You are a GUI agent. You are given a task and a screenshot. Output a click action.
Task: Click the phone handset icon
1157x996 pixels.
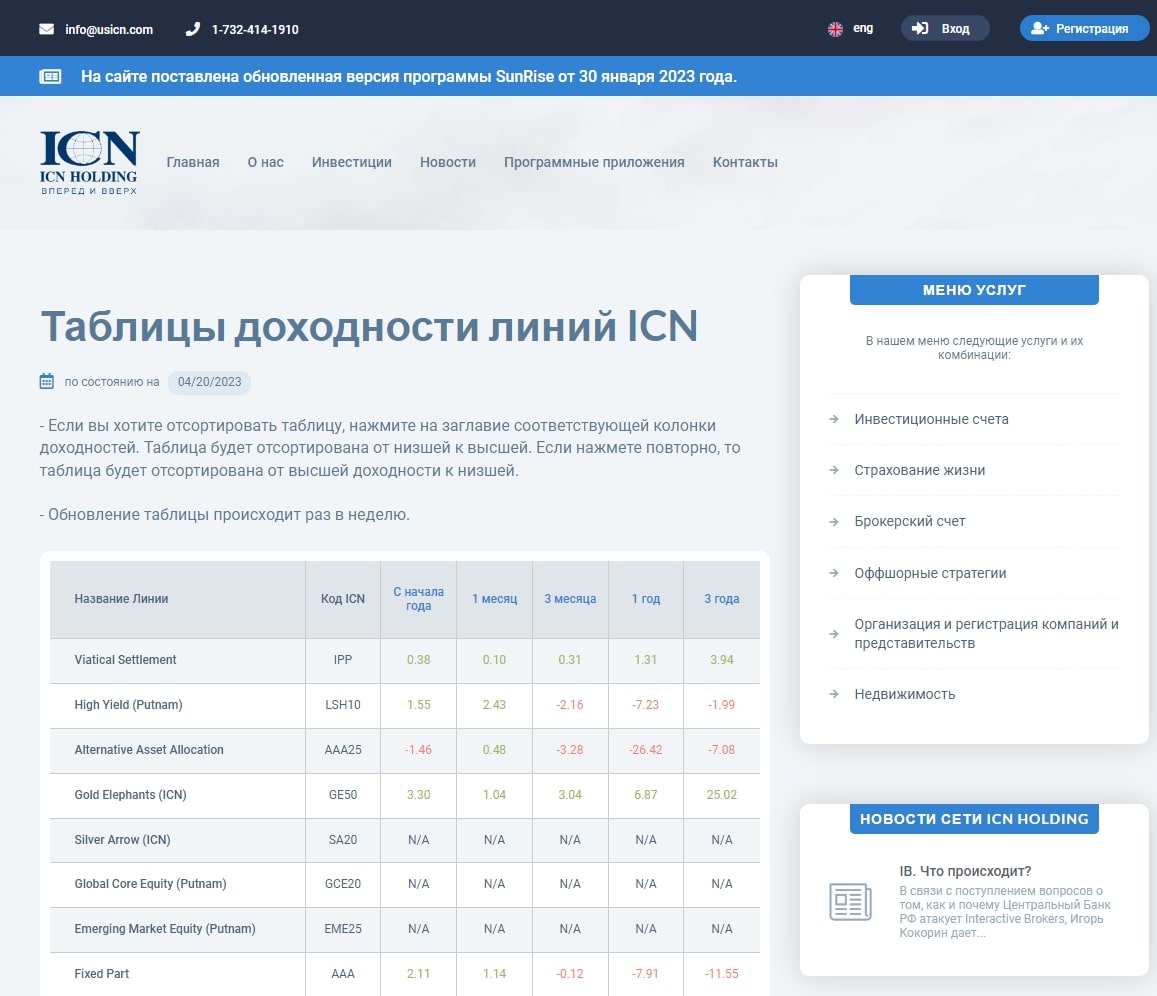coord(193,29)
